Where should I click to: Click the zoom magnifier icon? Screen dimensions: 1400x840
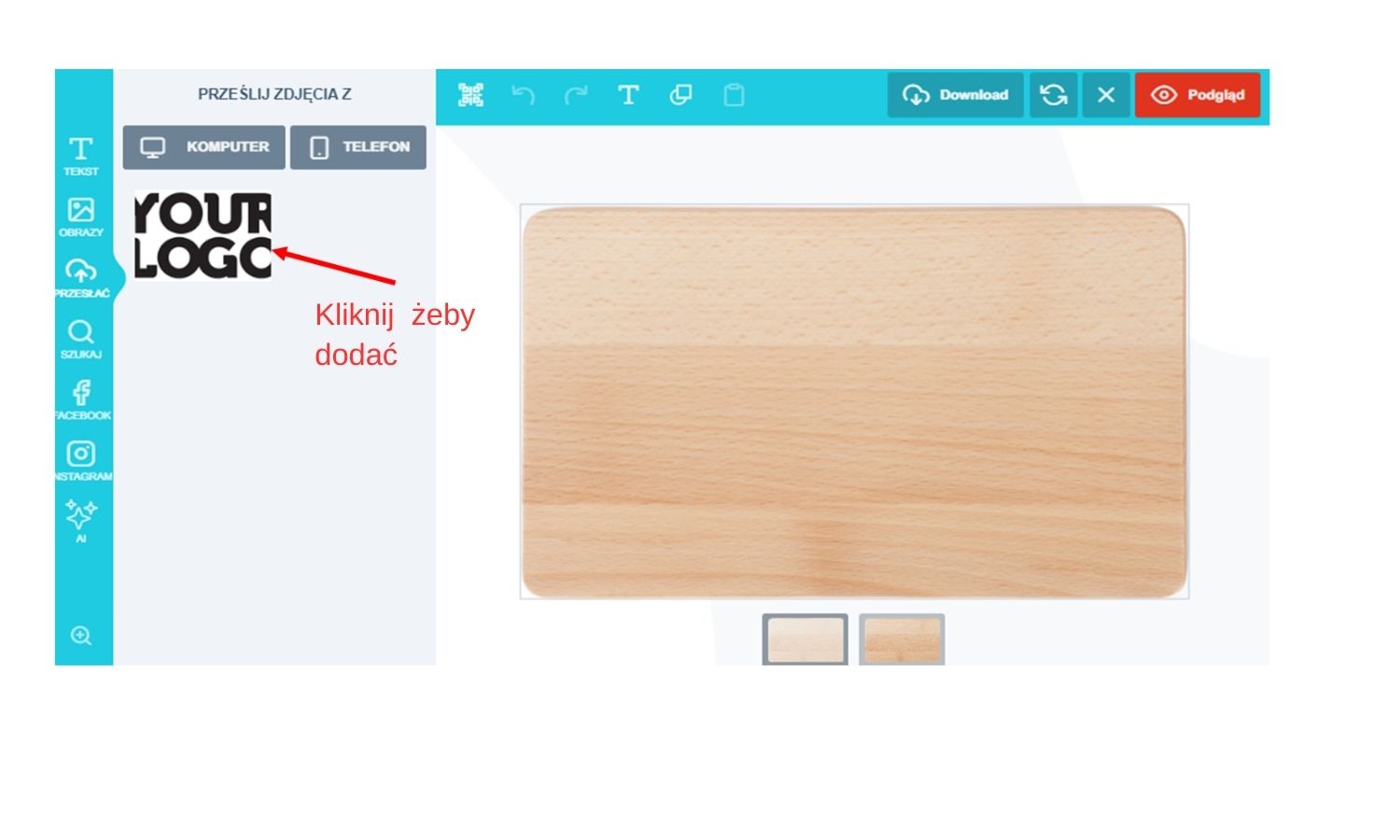(81, 636)
